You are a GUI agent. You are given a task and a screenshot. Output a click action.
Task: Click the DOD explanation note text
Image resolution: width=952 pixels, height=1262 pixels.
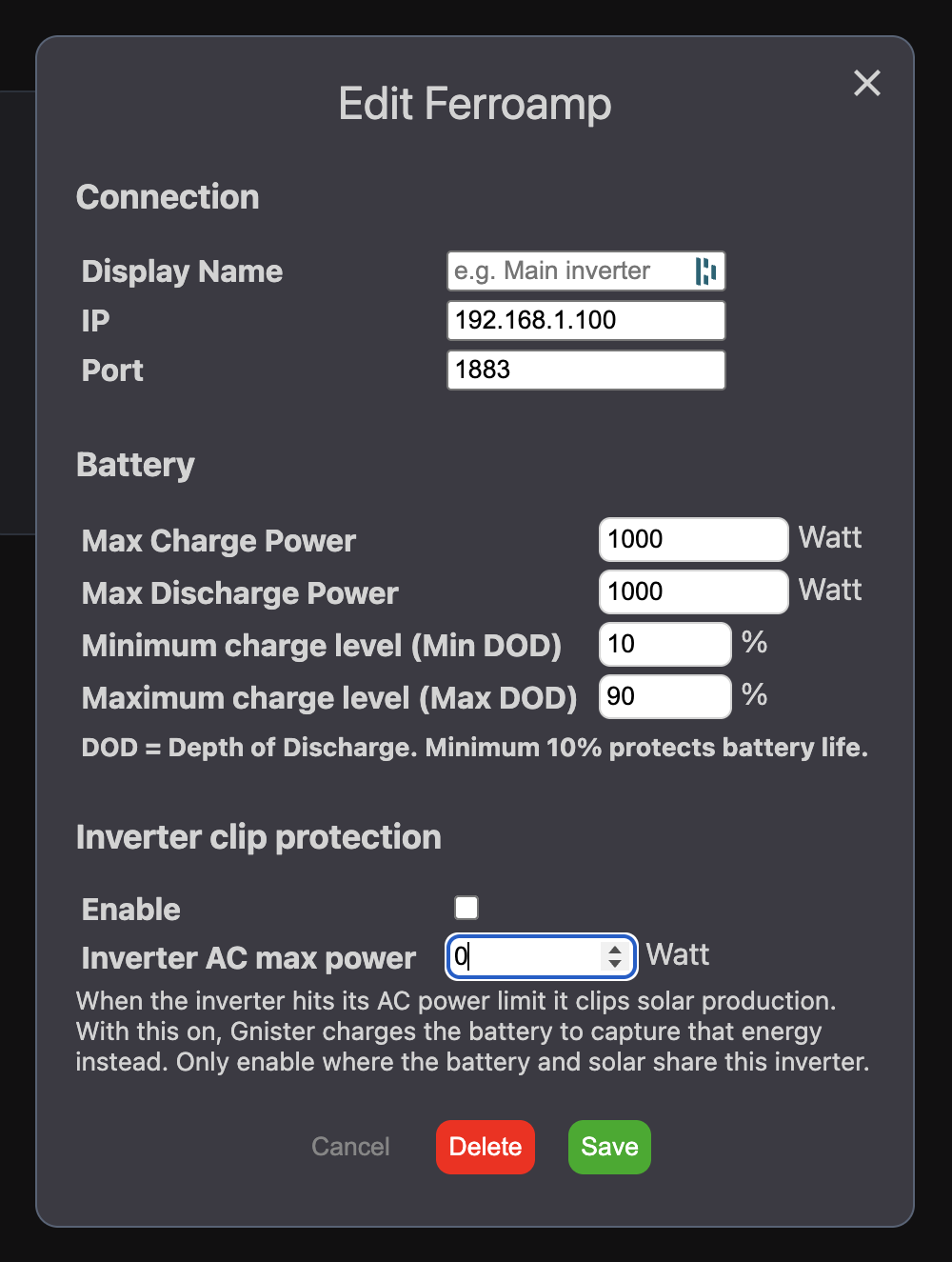click(x=475, y=748)
